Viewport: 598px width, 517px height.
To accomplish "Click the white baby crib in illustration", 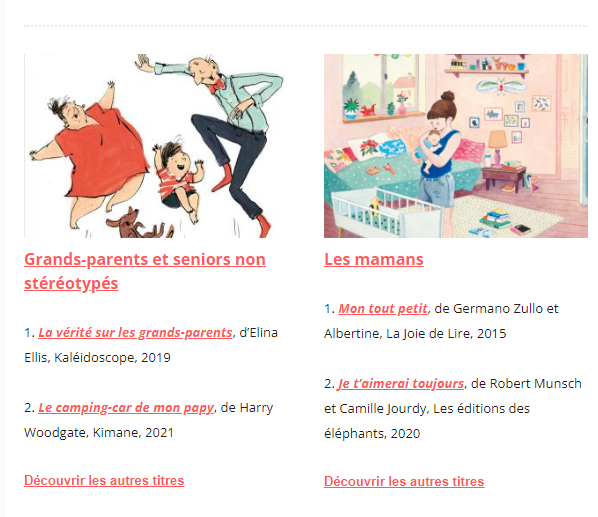I will (385, 212).
